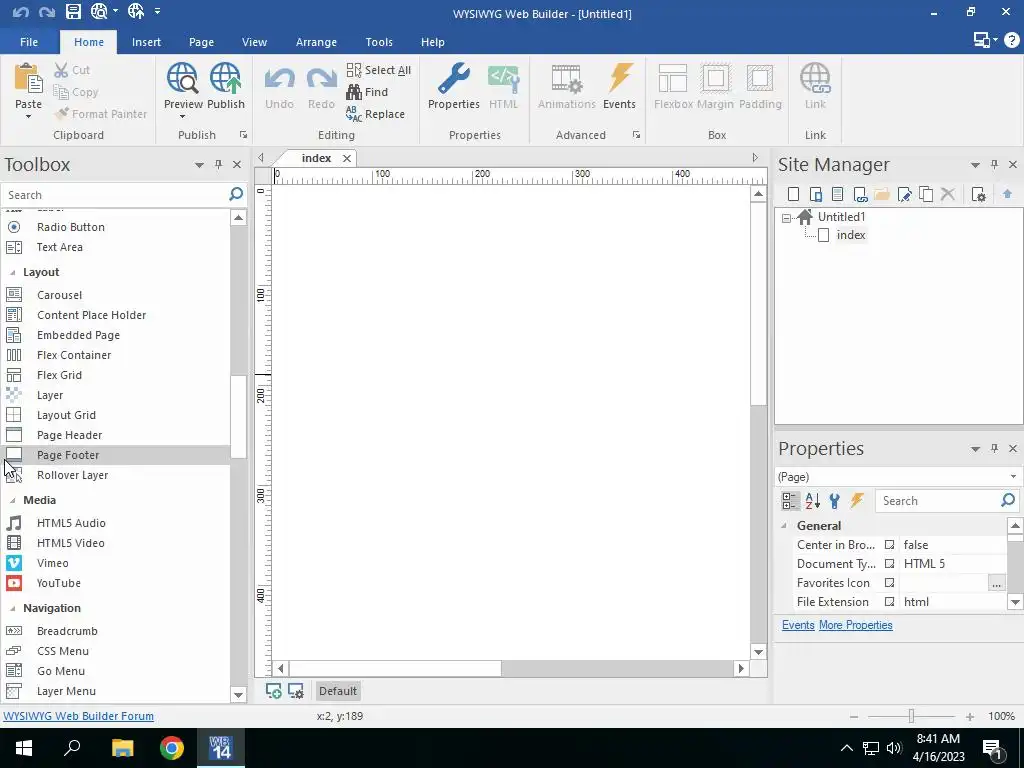Select Layout Grid from Toolbox

(66, 415)
